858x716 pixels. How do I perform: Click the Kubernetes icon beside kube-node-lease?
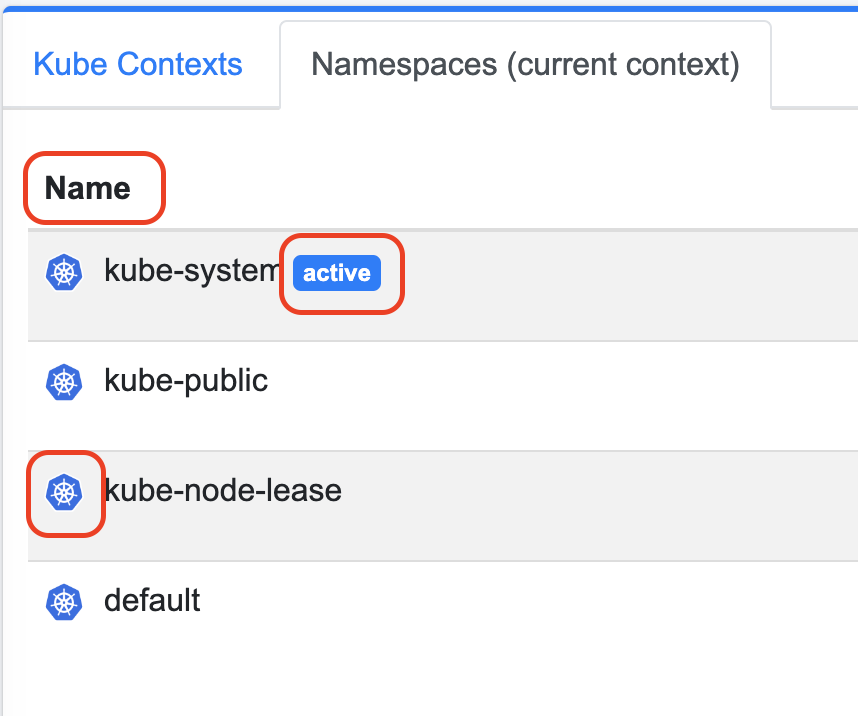(64, 491)
